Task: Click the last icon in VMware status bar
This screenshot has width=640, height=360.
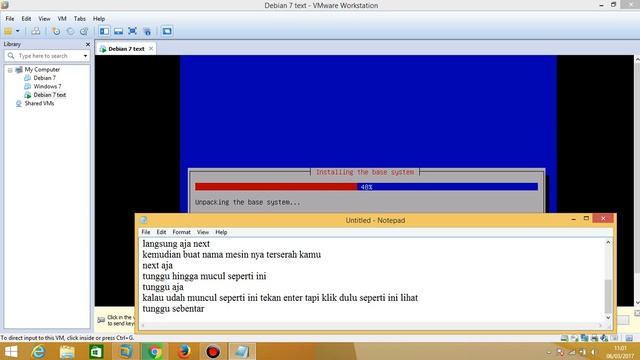Action: 629,338
